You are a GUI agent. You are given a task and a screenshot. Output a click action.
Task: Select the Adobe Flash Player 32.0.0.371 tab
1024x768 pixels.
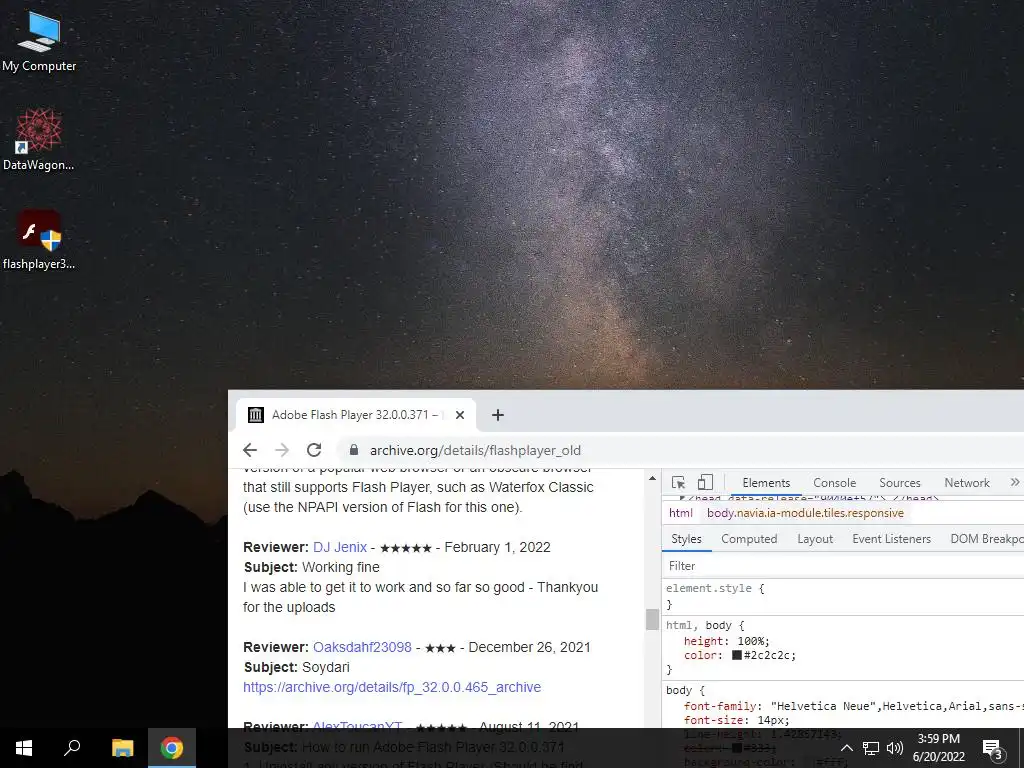[355, 415]
